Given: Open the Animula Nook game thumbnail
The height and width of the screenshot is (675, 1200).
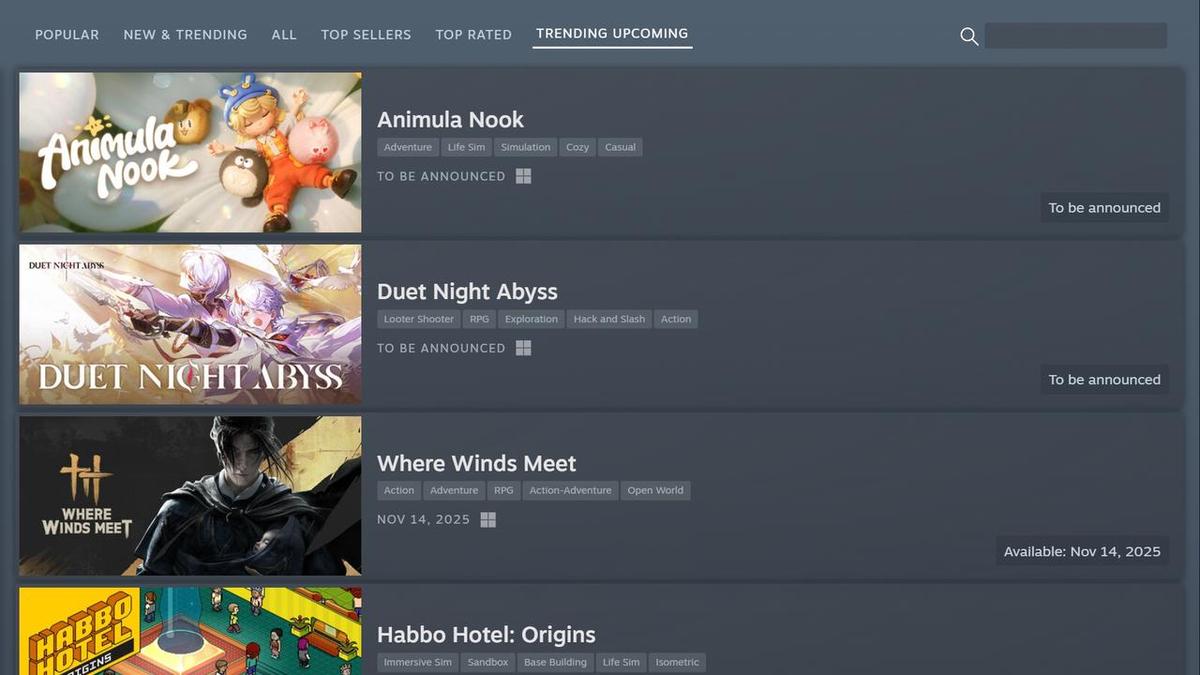Looking at the screenshot, I should [x=190, y=152].
